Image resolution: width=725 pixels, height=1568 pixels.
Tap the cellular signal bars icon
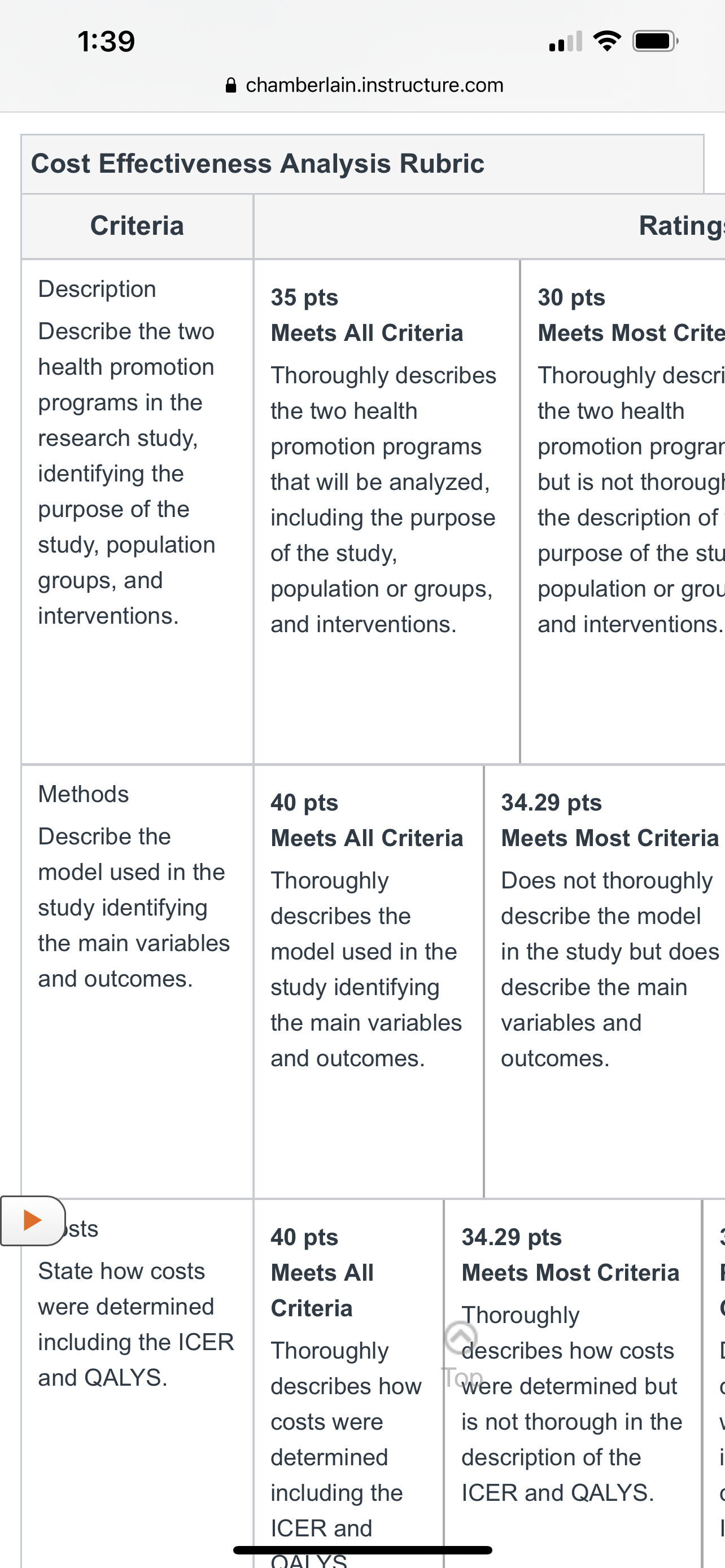566,41
